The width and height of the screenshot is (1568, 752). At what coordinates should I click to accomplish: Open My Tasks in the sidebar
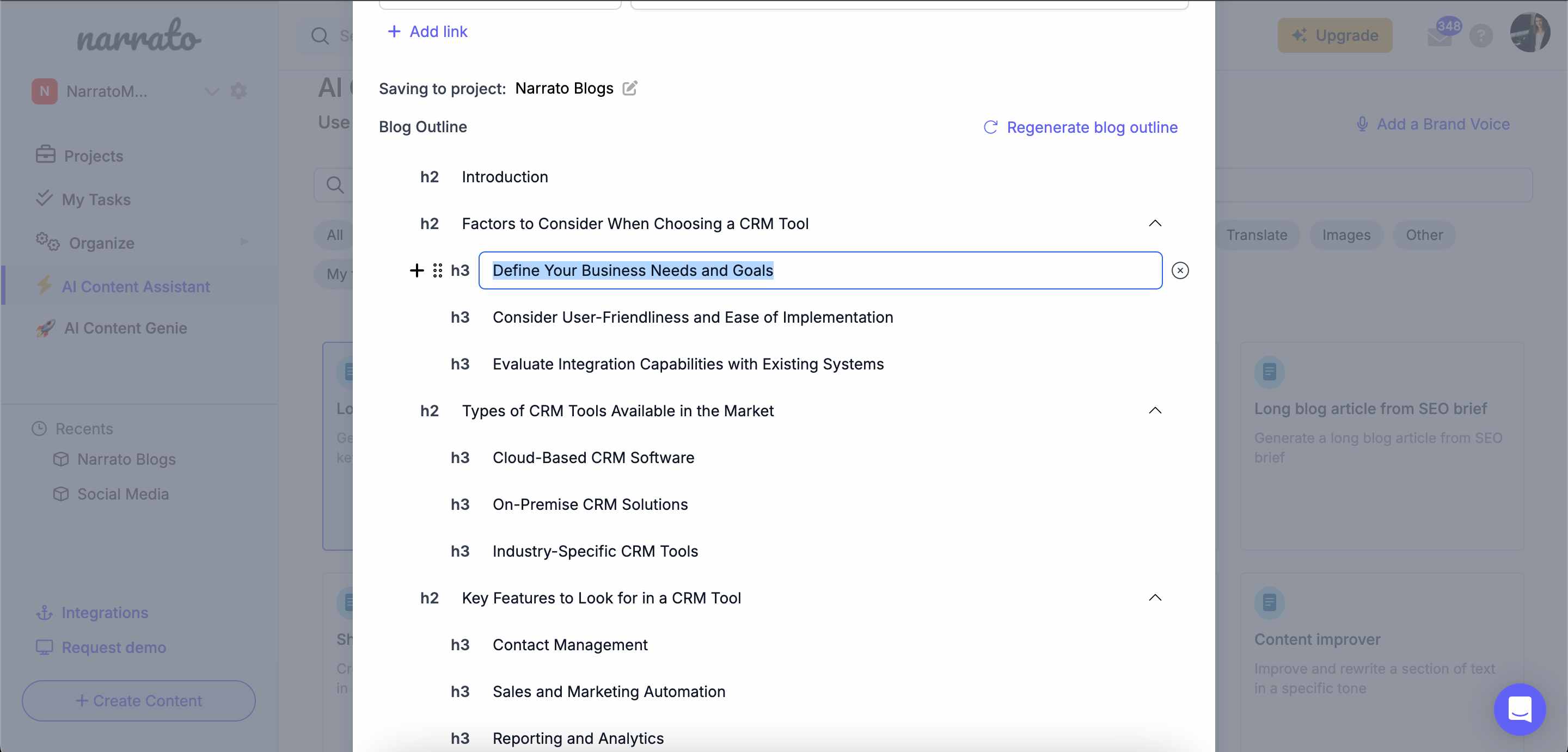[83, 200]
